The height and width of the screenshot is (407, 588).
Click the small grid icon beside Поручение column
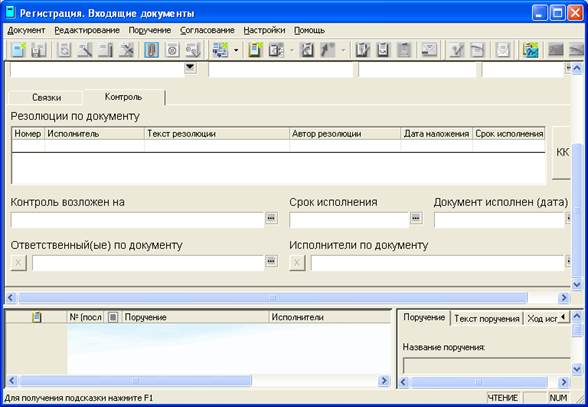tap(112, 317)
